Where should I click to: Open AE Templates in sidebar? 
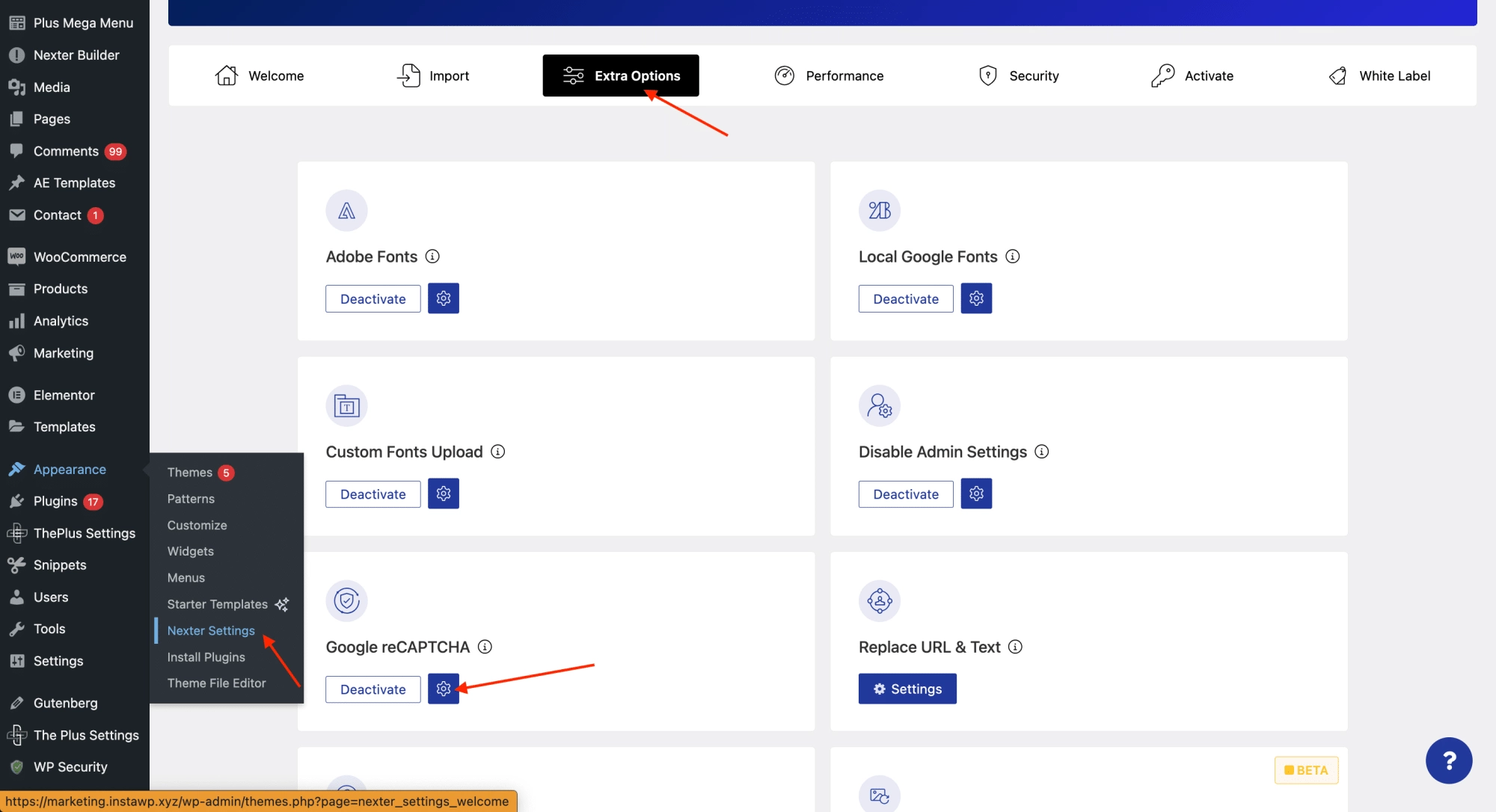[75, 182]
